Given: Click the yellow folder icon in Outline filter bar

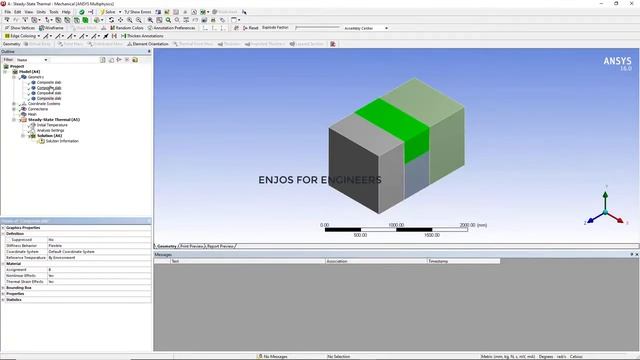Looking at the screenshot, I should (135, 60).
